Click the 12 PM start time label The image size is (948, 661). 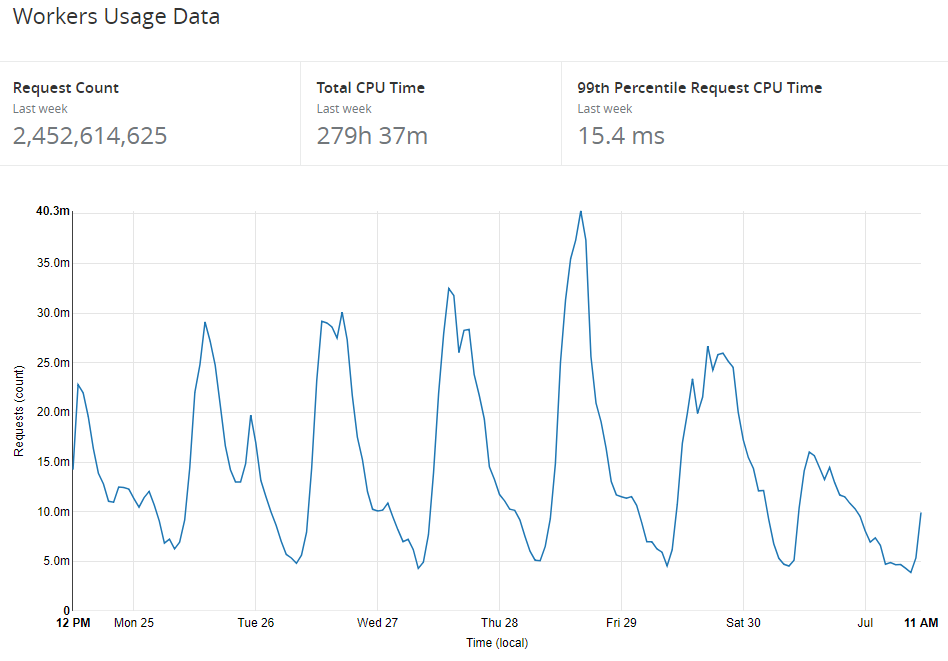pos(73,623)
